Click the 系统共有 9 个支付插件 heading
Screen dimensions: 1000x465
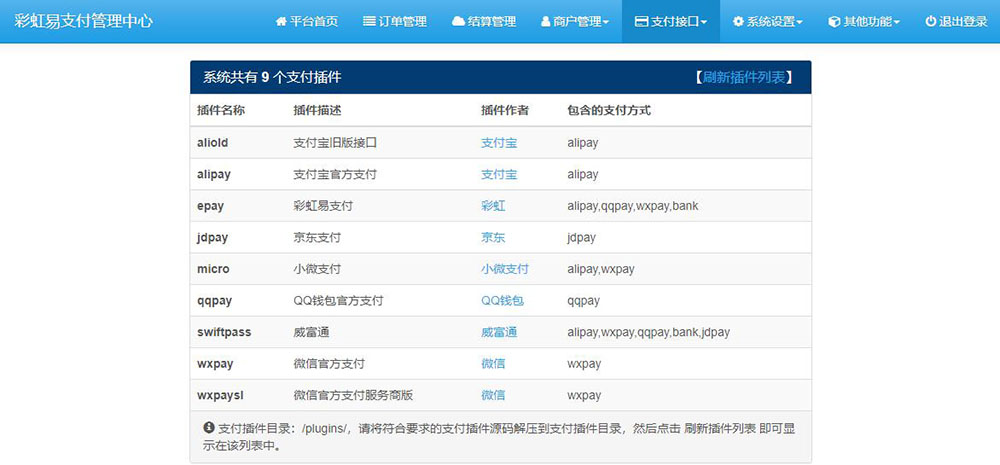[x=272, y=78]
